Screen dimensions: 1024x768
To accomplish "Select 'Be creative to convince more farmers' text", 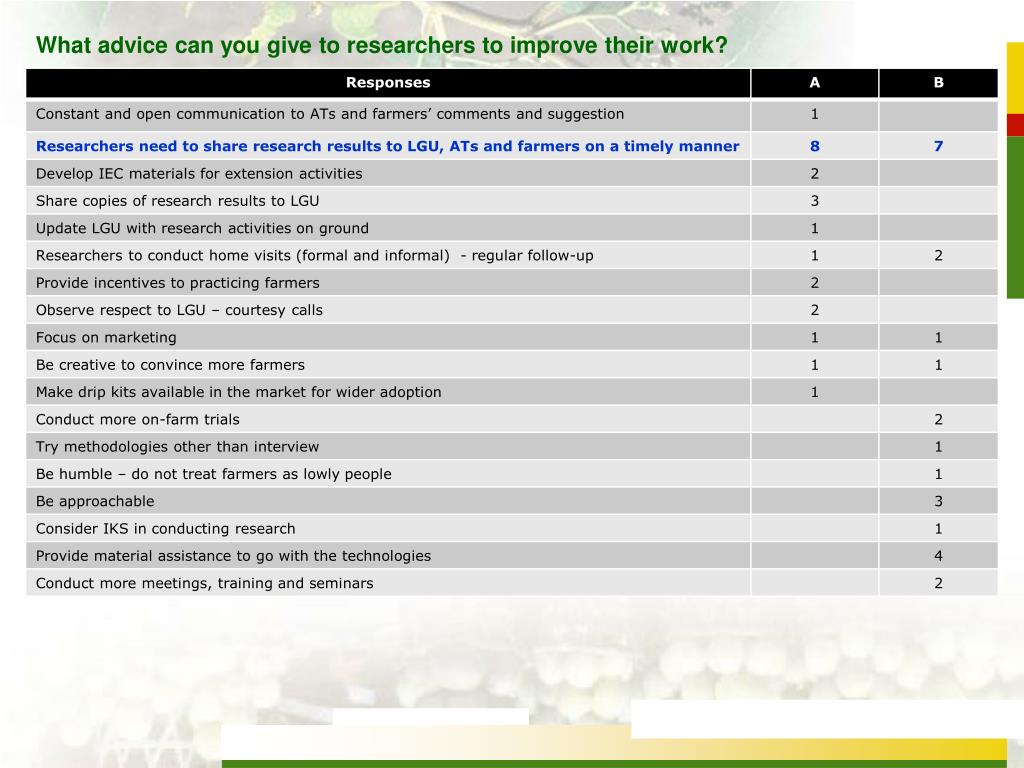I will (170, 365).
